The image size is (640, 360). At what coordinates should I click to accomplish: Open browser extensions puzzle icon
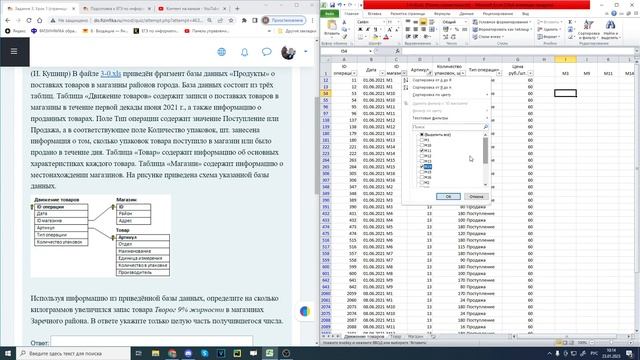point(244,20)
